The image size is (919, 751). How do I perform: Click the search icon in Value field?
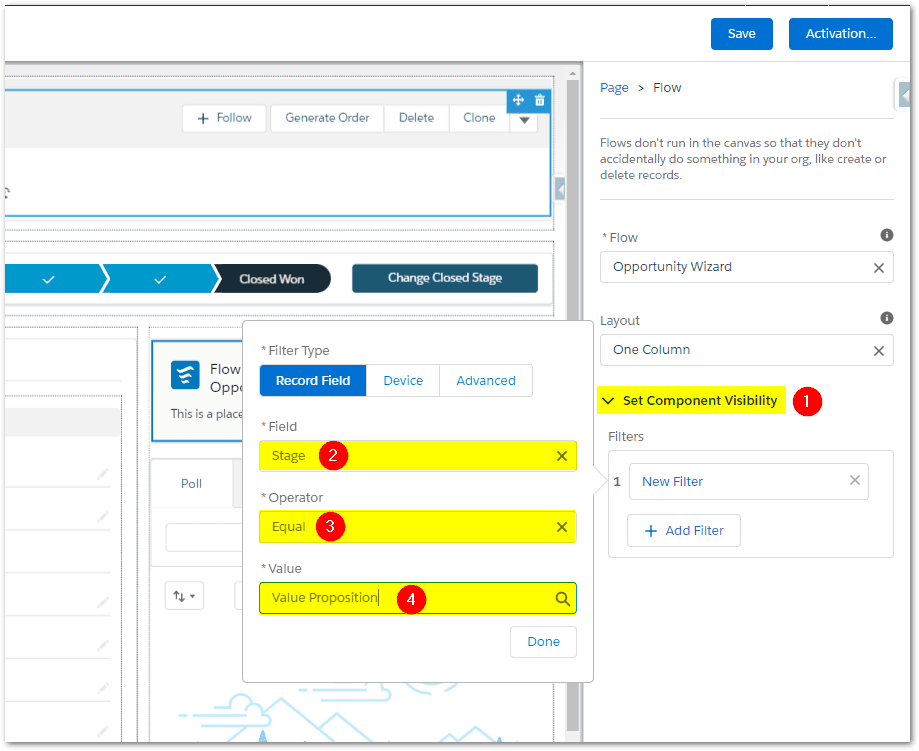pos(562,599)
